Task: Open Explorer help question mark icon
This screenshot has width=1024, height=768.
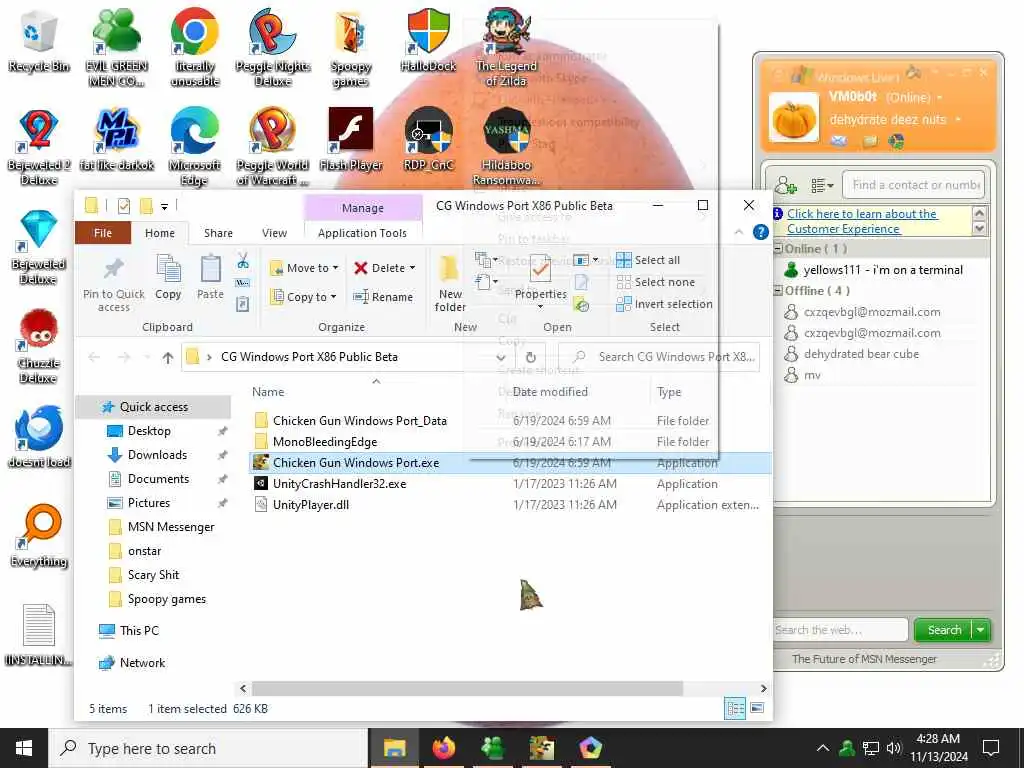Action: [760, 232]
